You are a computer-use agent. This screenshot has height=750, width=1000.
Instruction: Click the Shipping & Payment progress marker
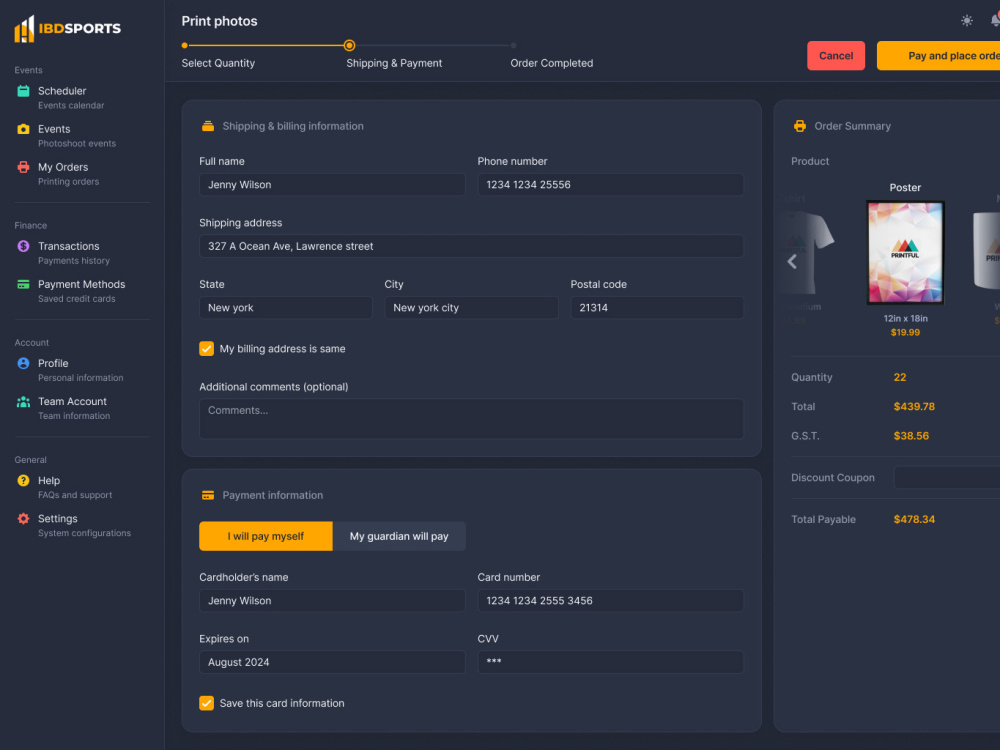click(349, 46)
